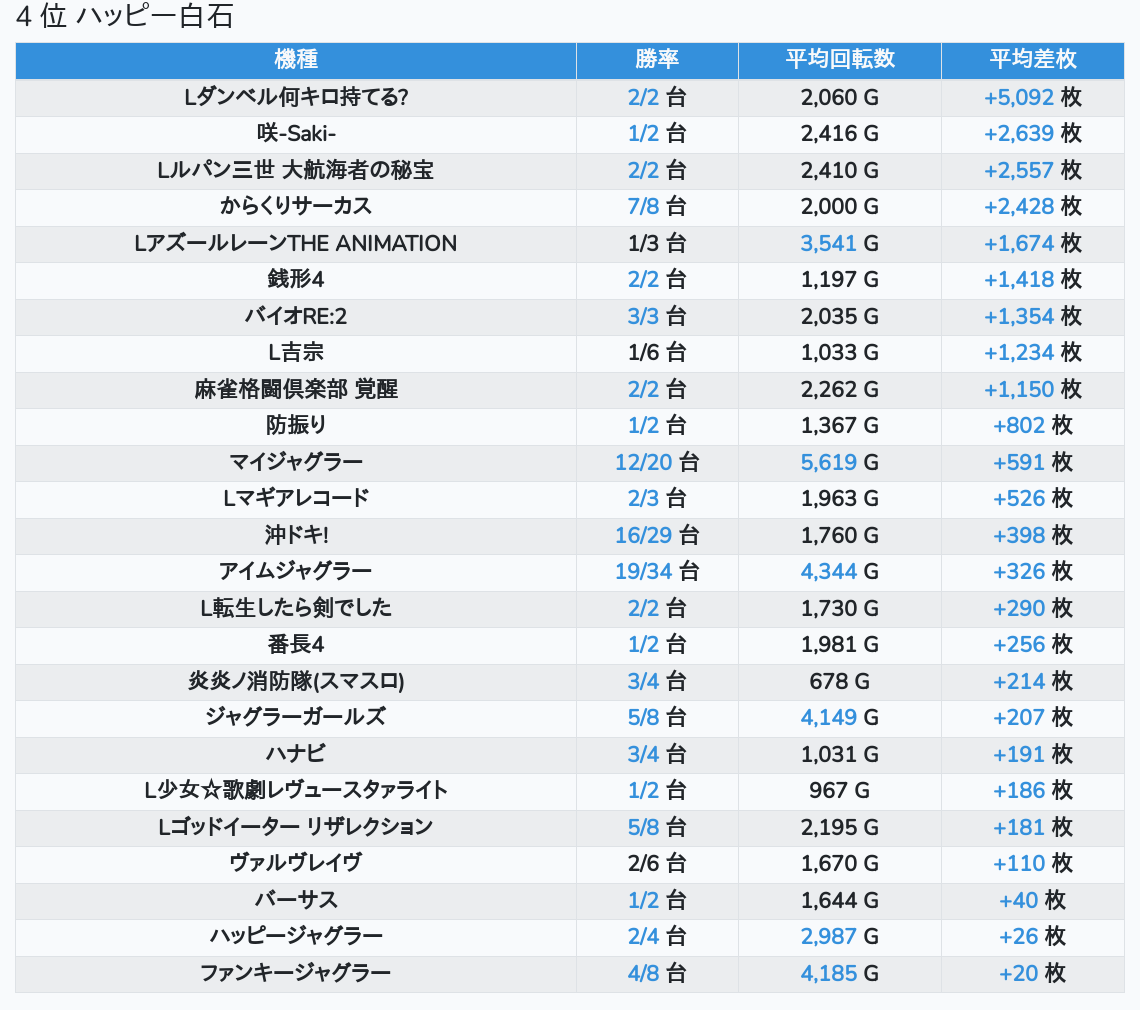The height and width of the screenshot is (1010, 1140).
Task: Click the ハッピージャグラー machine name
Action: 296,937
